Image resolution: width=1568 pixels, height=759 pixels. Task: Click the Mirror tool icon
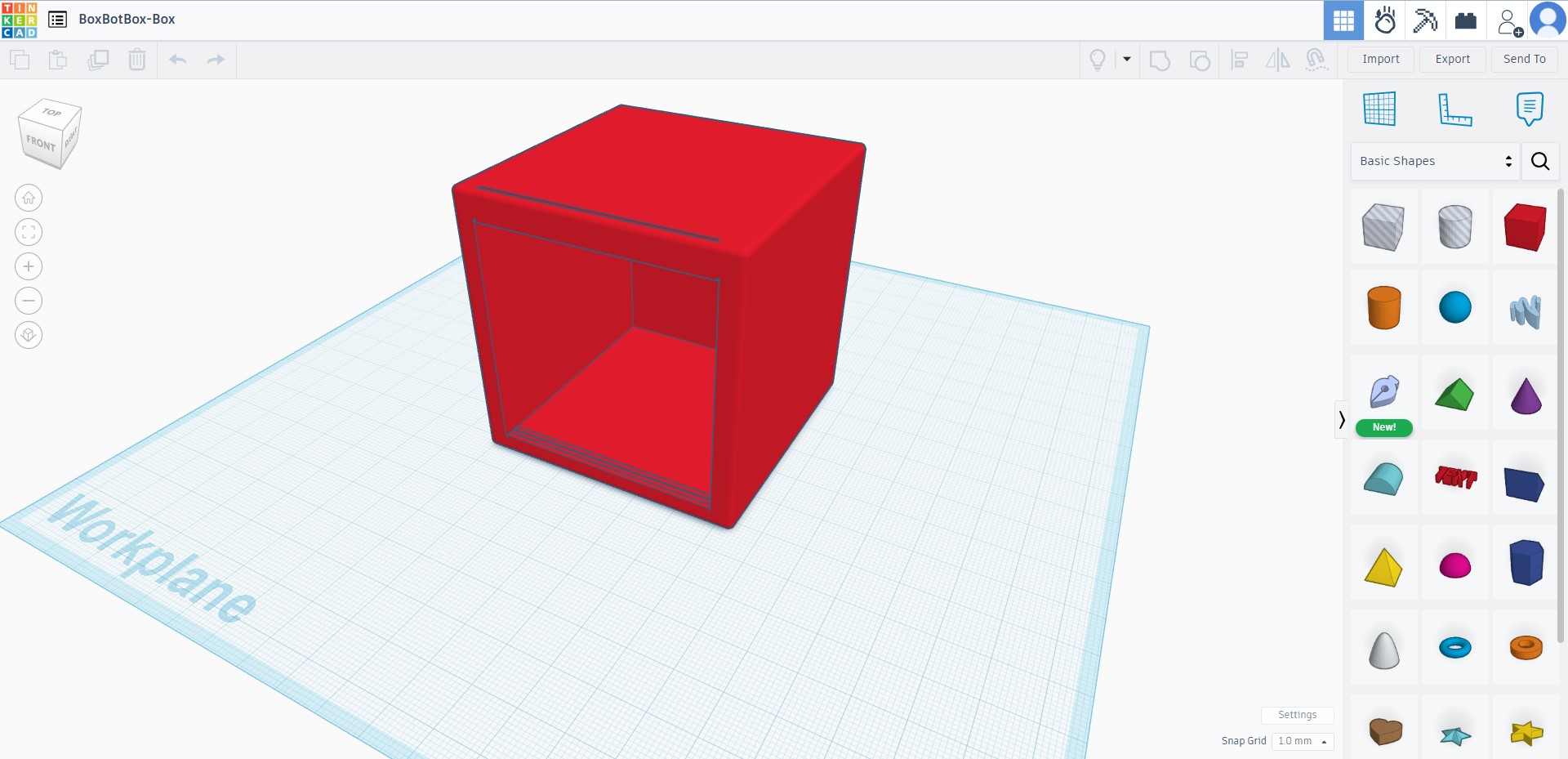pos(1278,60)
